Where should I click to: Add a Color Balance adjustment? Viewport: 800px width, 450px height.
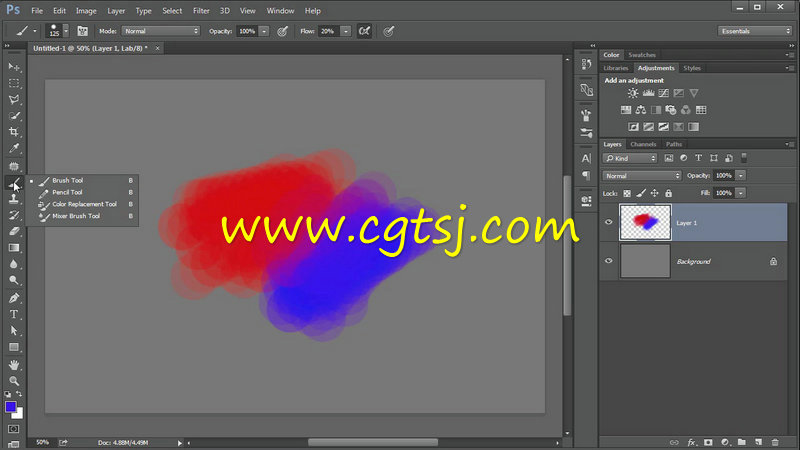(x=641, y=110)
